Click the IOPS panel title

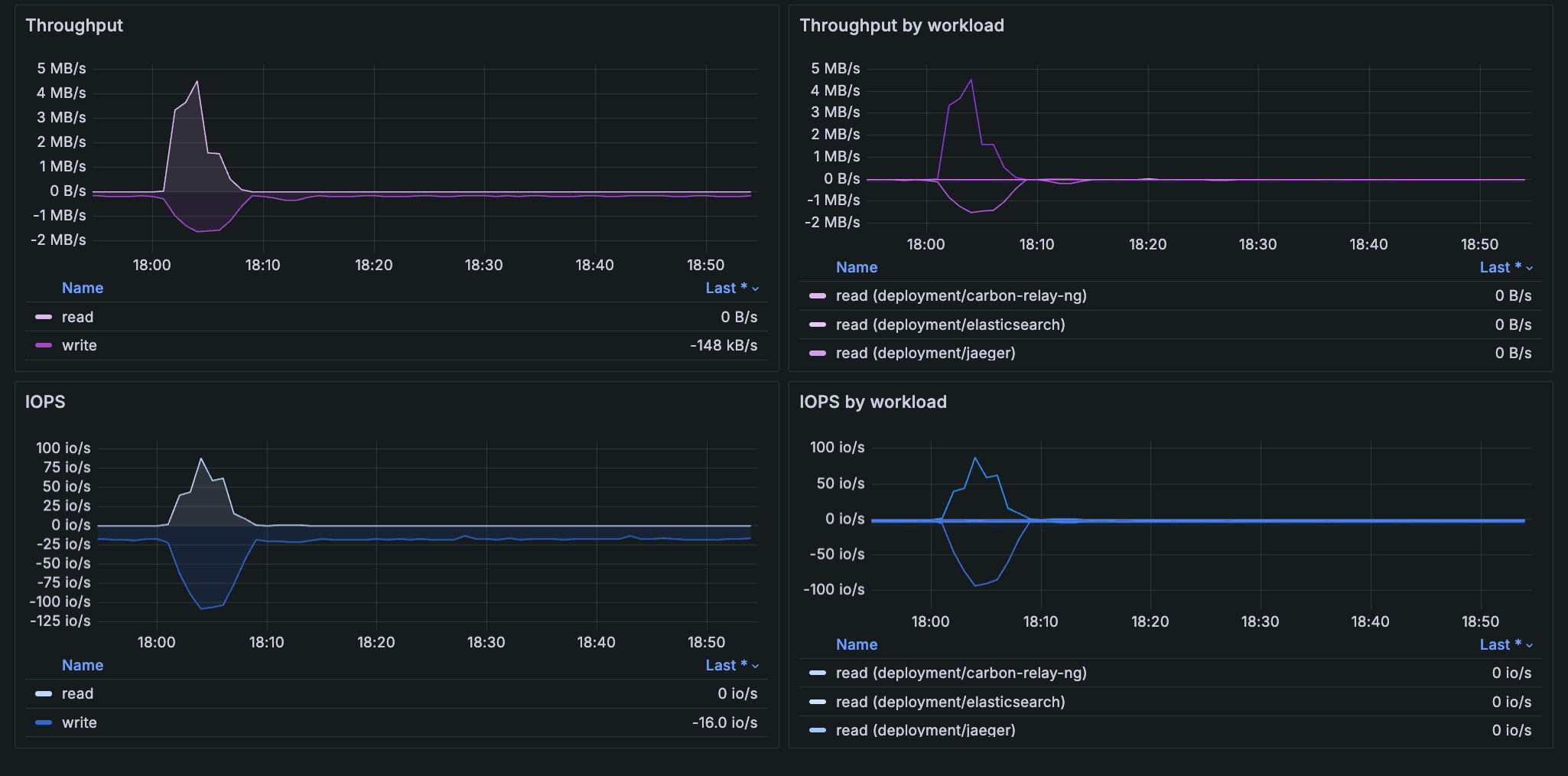[45, 402]
